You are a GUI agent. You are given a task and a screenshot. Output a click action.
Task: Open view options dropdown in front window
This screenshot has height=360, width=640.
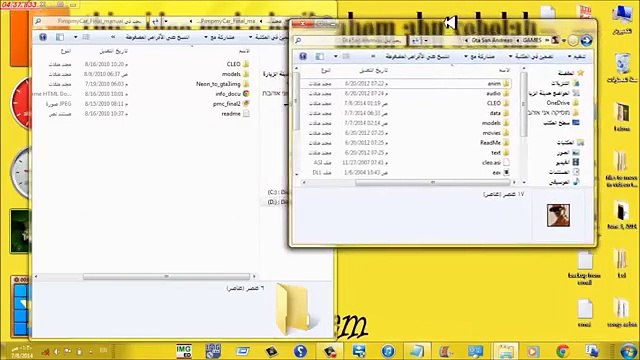coord(336,56)
